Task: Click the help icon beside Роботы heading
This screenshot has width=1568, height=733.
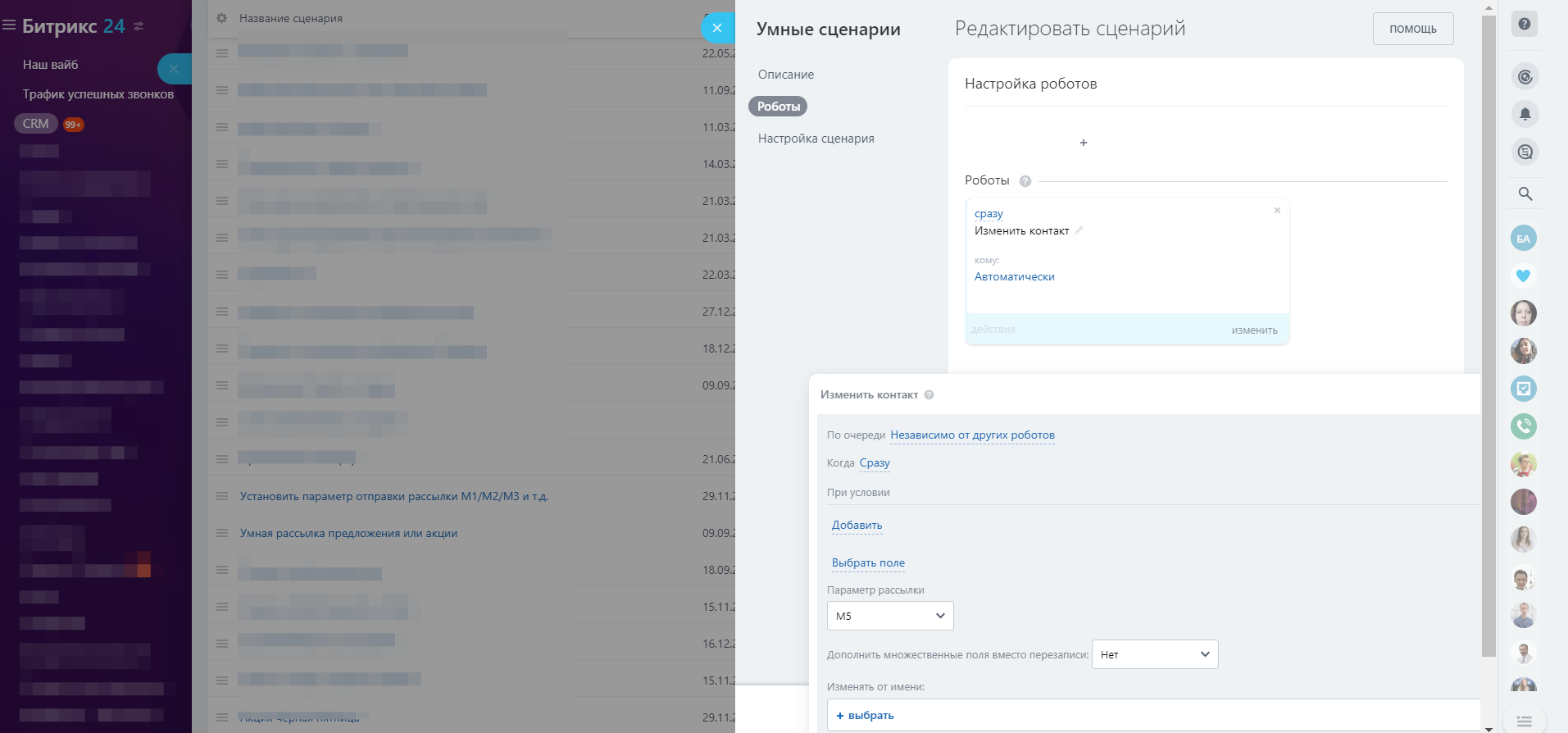Action: pyautogui.click(x=1025, y=181)
